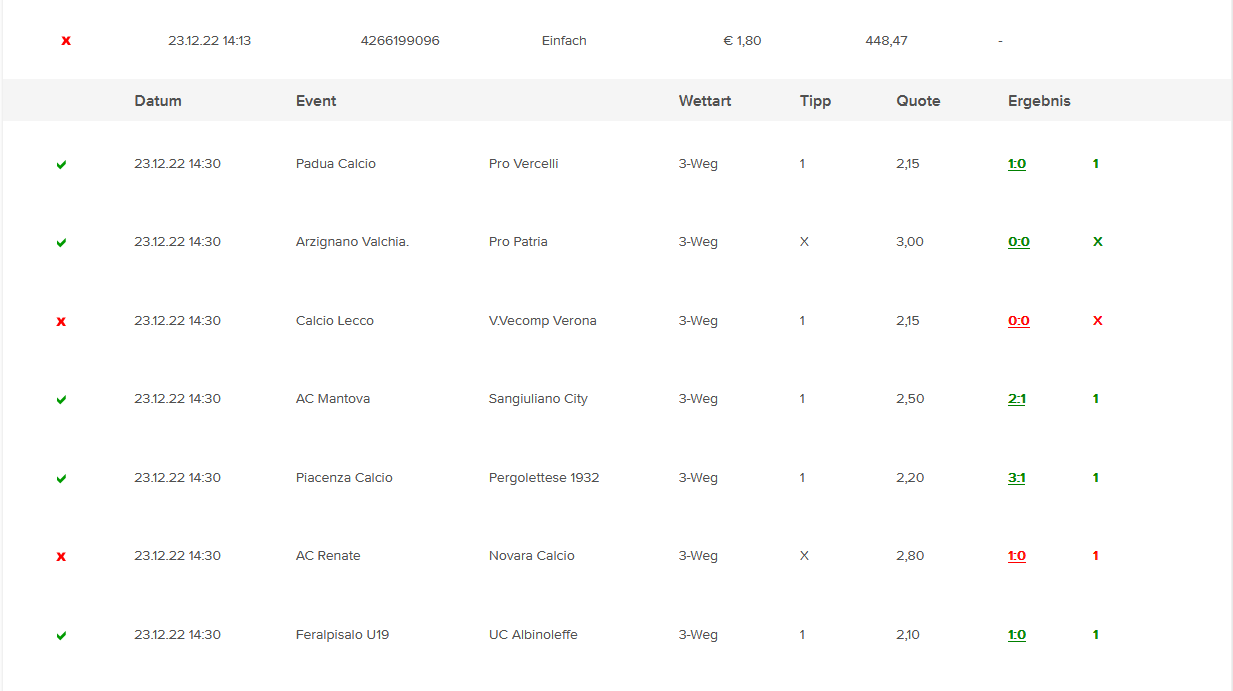
Task: Click the Quote column header
Action: (x=918, y=101)
